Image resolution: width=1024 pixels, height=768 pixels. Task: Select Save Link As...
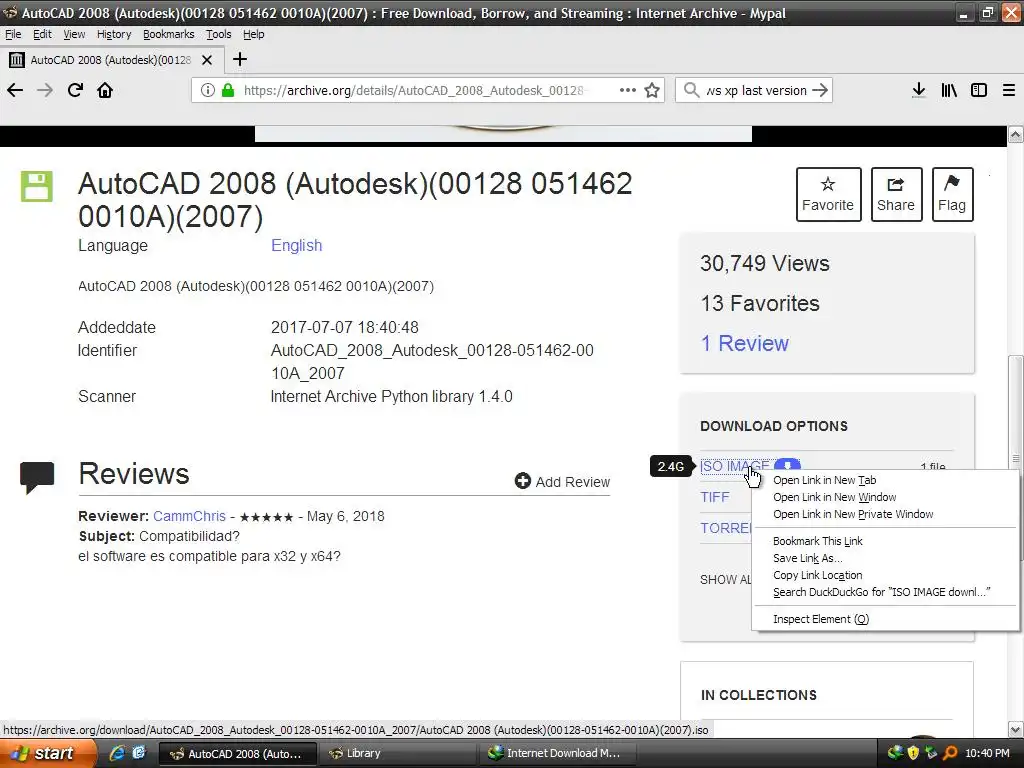(886, 558)
